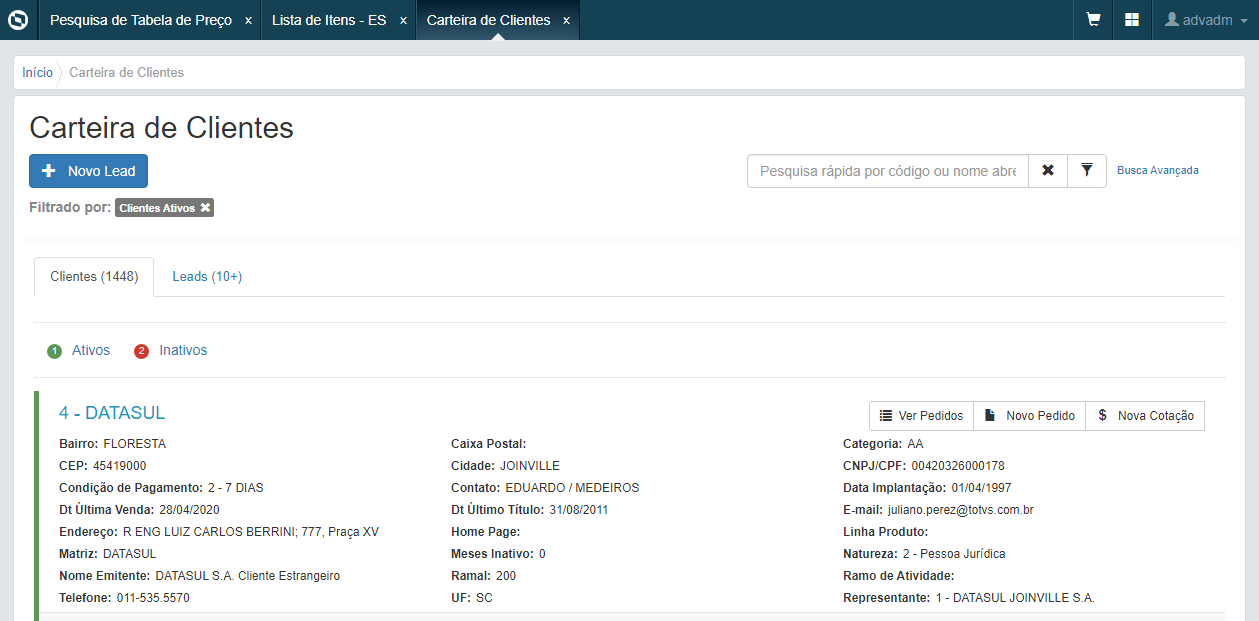Click Bairro value FLORESTA
Screen dimensions: 1259x621
pos(135,444)
